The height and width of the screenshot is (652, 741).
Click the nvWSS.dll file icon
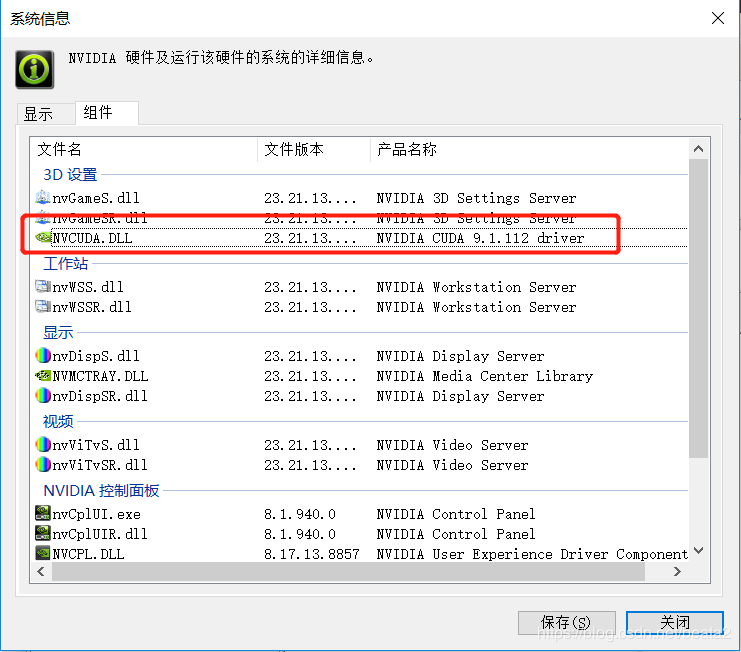pyautogui.click(x=43, y=286)
